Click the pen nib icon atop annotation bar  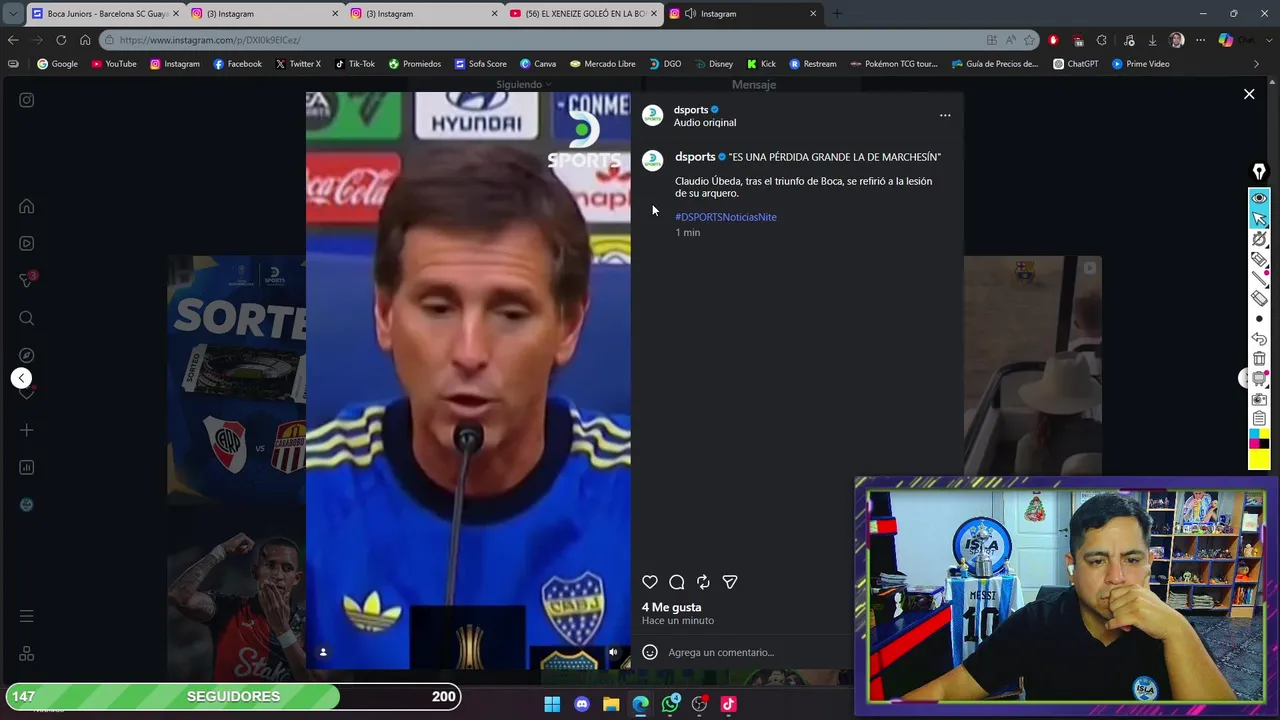pos(1259,172)
